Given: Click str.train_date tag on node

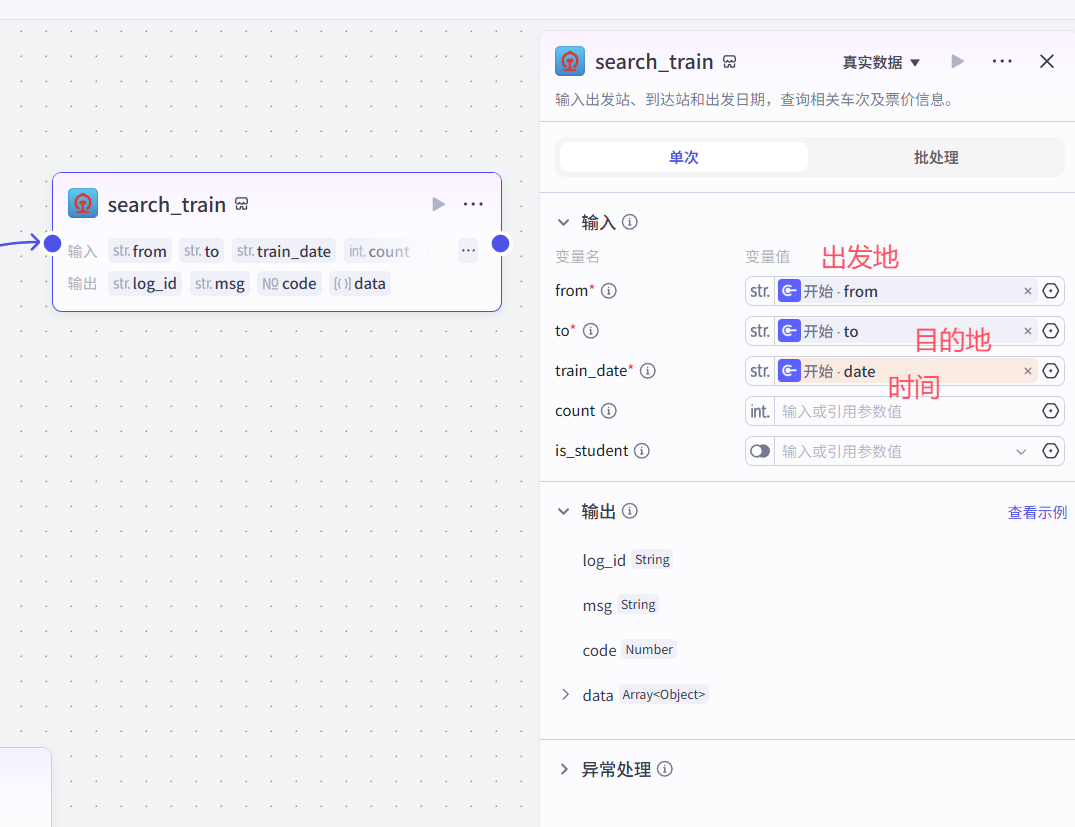Looking at the screenshot, I should pos(284,251).
